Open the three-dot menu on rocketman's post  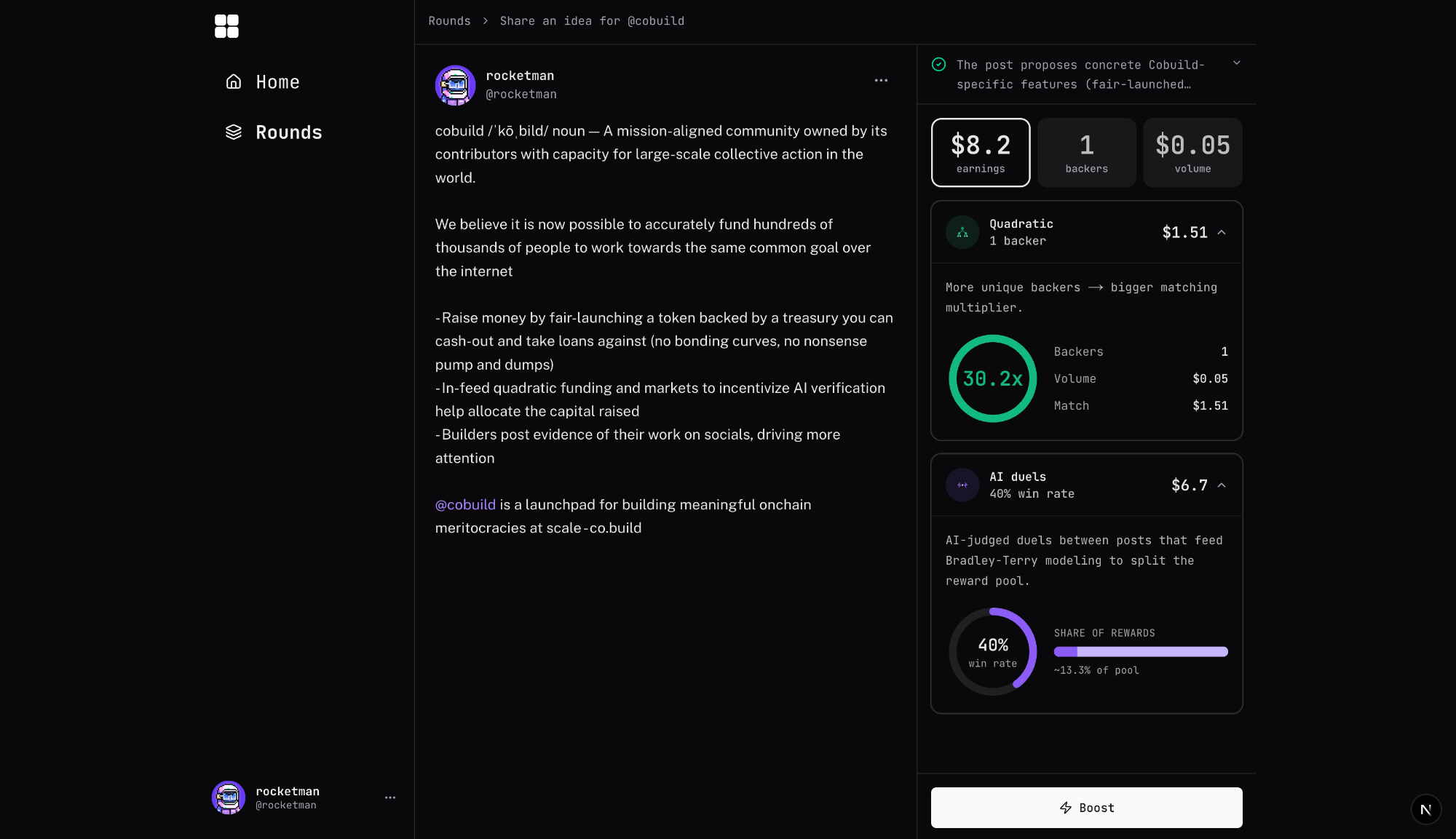point(881,81)
